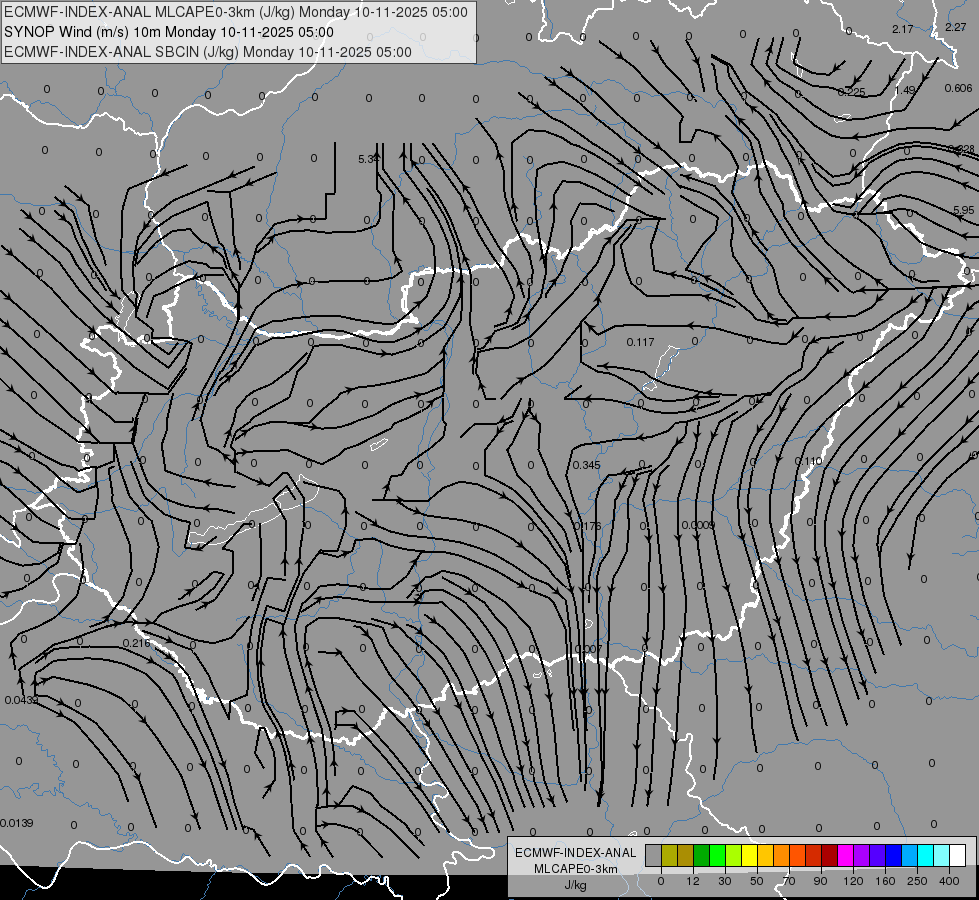Click the grey swatch in the legend
Image resolution: width=979 pixels, height=900 pixels.
653,856
